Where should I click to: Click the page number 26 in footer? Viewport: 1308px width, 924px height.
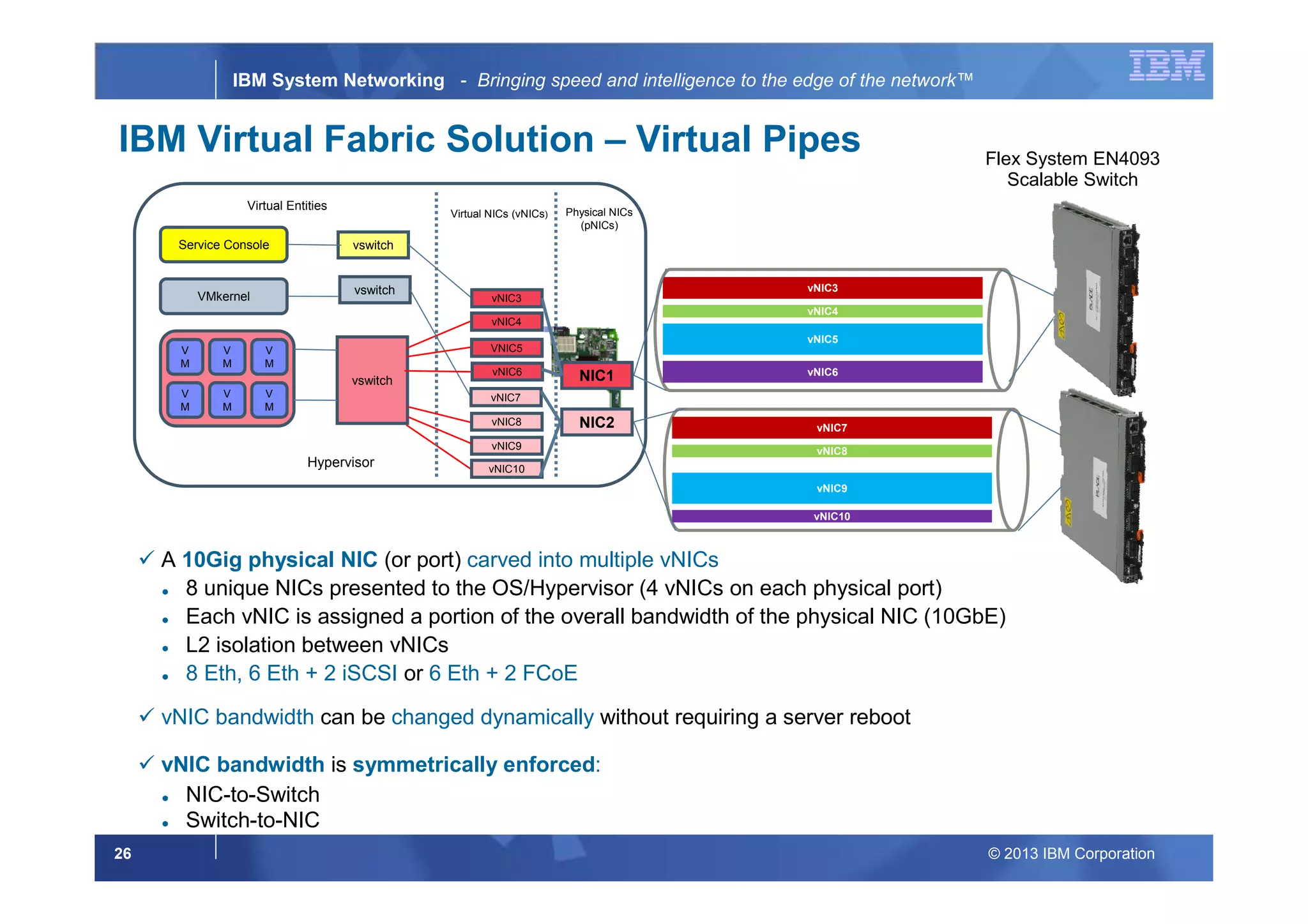click(x=123, y=854)
